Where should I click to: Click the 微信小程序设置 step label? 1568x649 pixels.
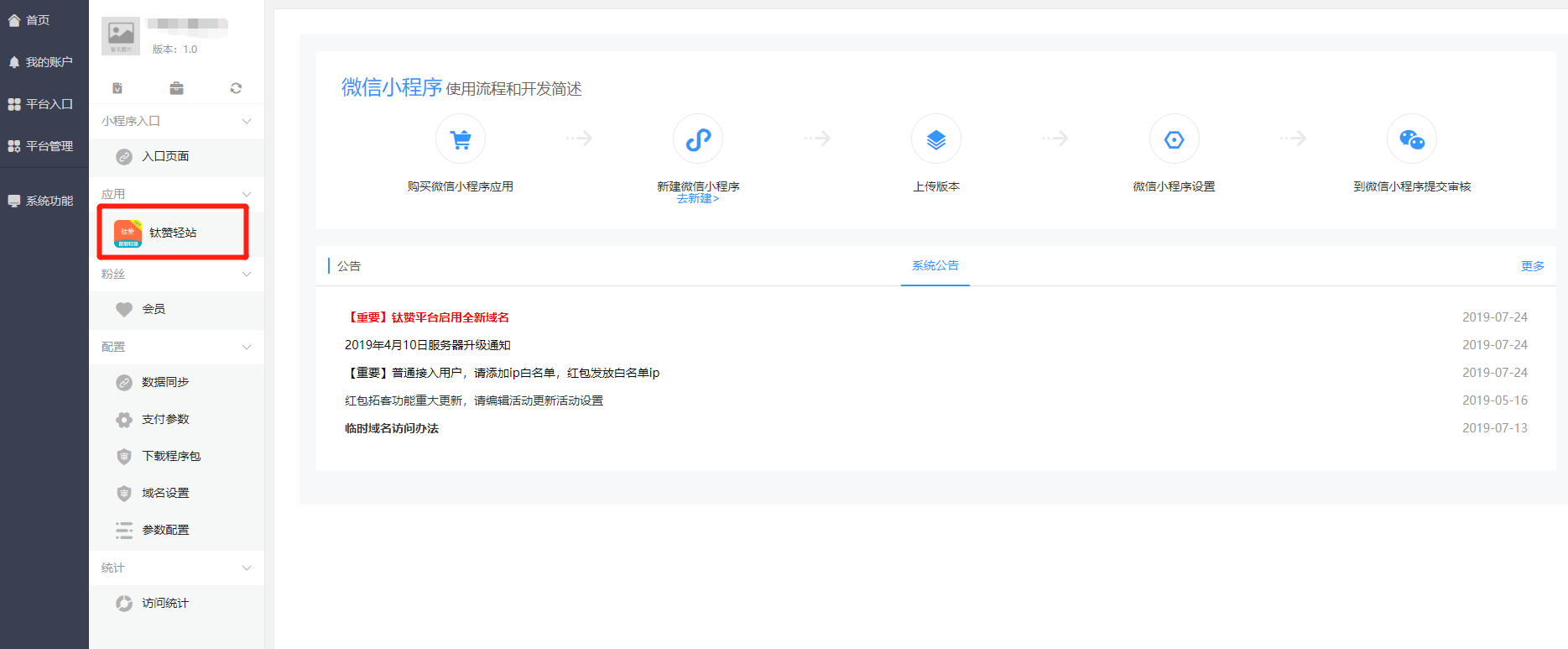[1175, 186]
